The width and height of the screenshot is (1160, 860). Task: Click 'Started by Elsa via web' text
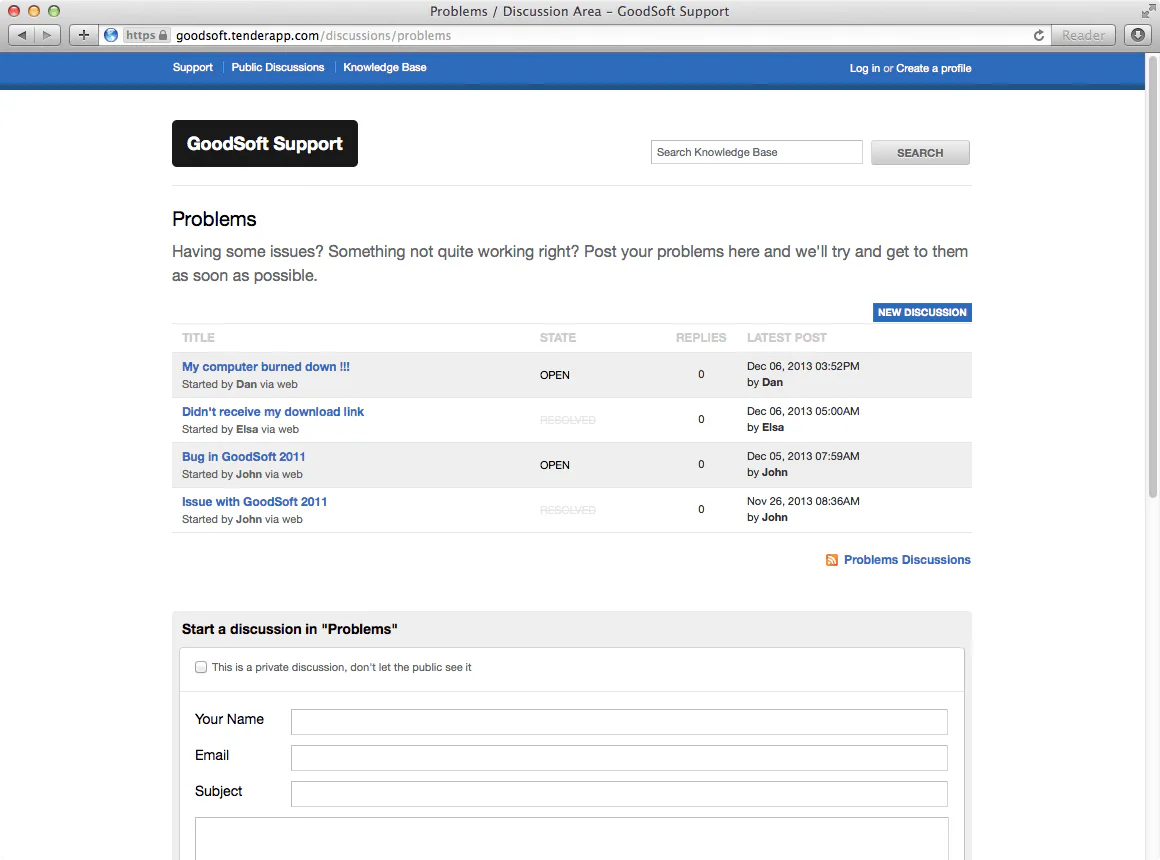(240, 429)
